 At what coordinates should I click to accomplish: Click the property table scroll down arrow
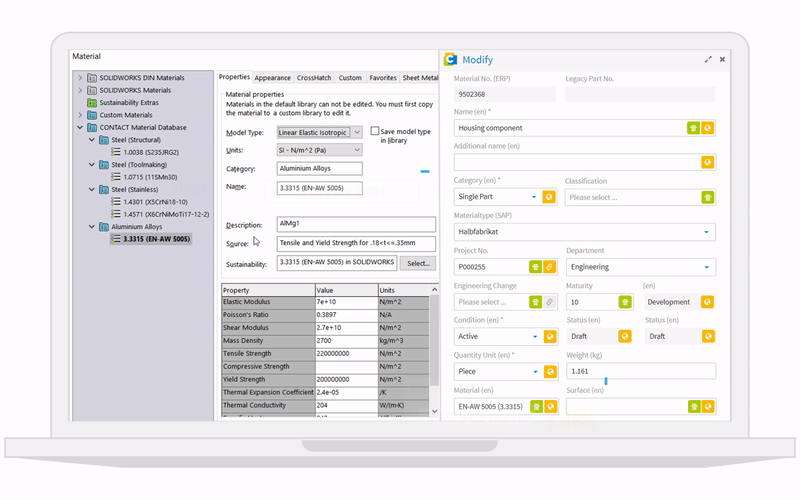click(x=434, y=411)
